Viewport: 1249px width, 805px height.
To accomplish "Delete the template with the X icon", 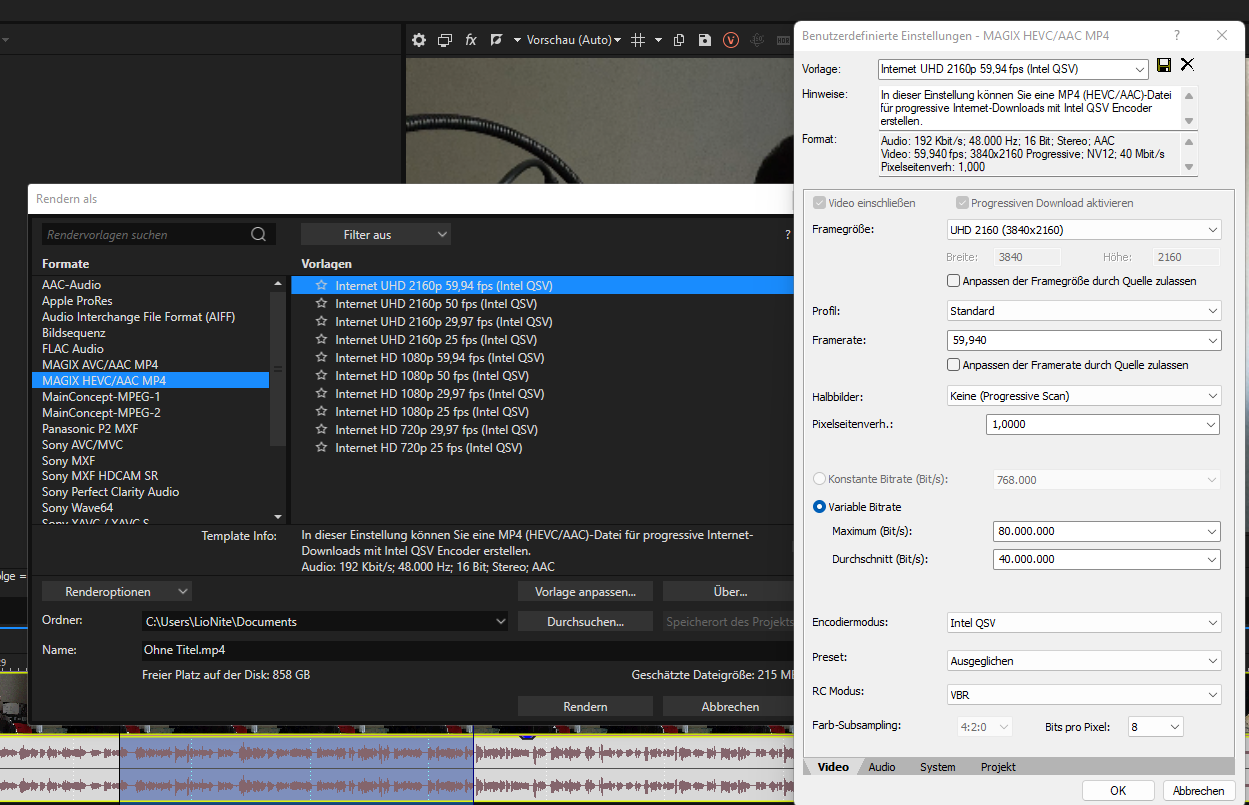I will [1187, 65].
